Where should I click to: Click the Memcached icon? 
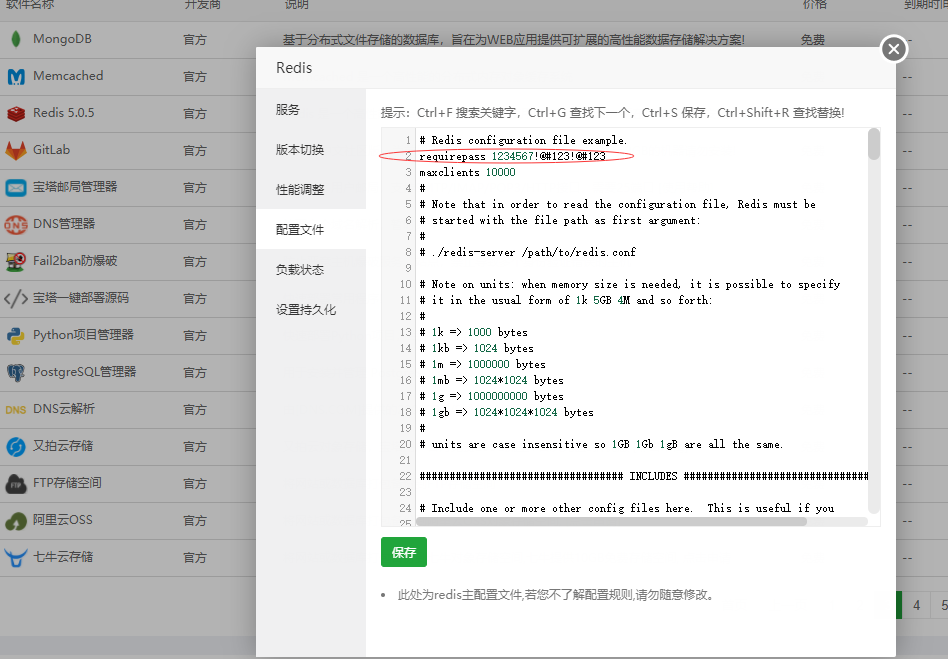16,77
